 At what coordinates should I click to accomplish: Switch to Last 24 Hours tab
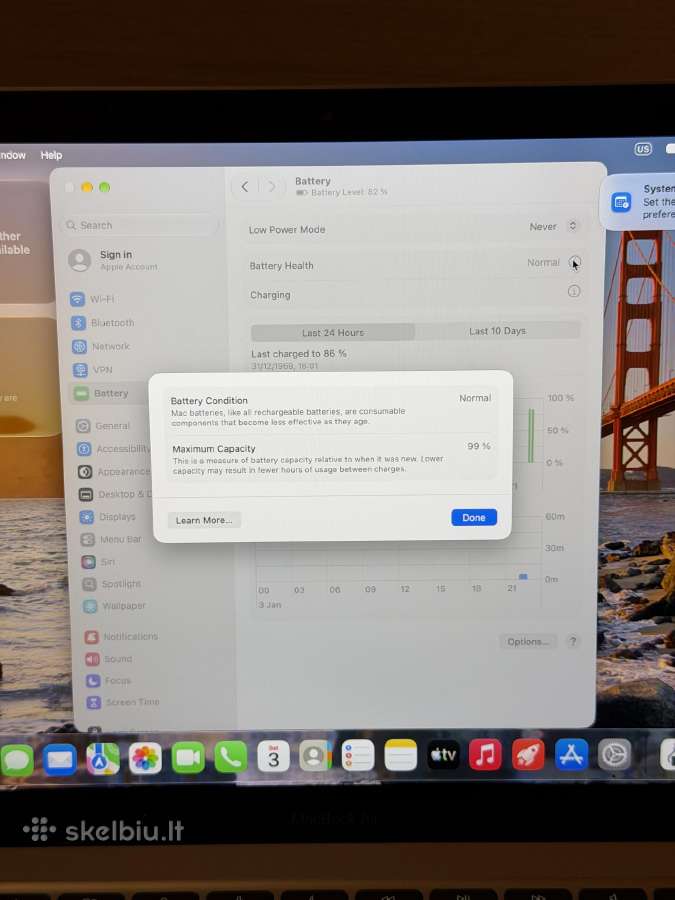tap(333, 332)
